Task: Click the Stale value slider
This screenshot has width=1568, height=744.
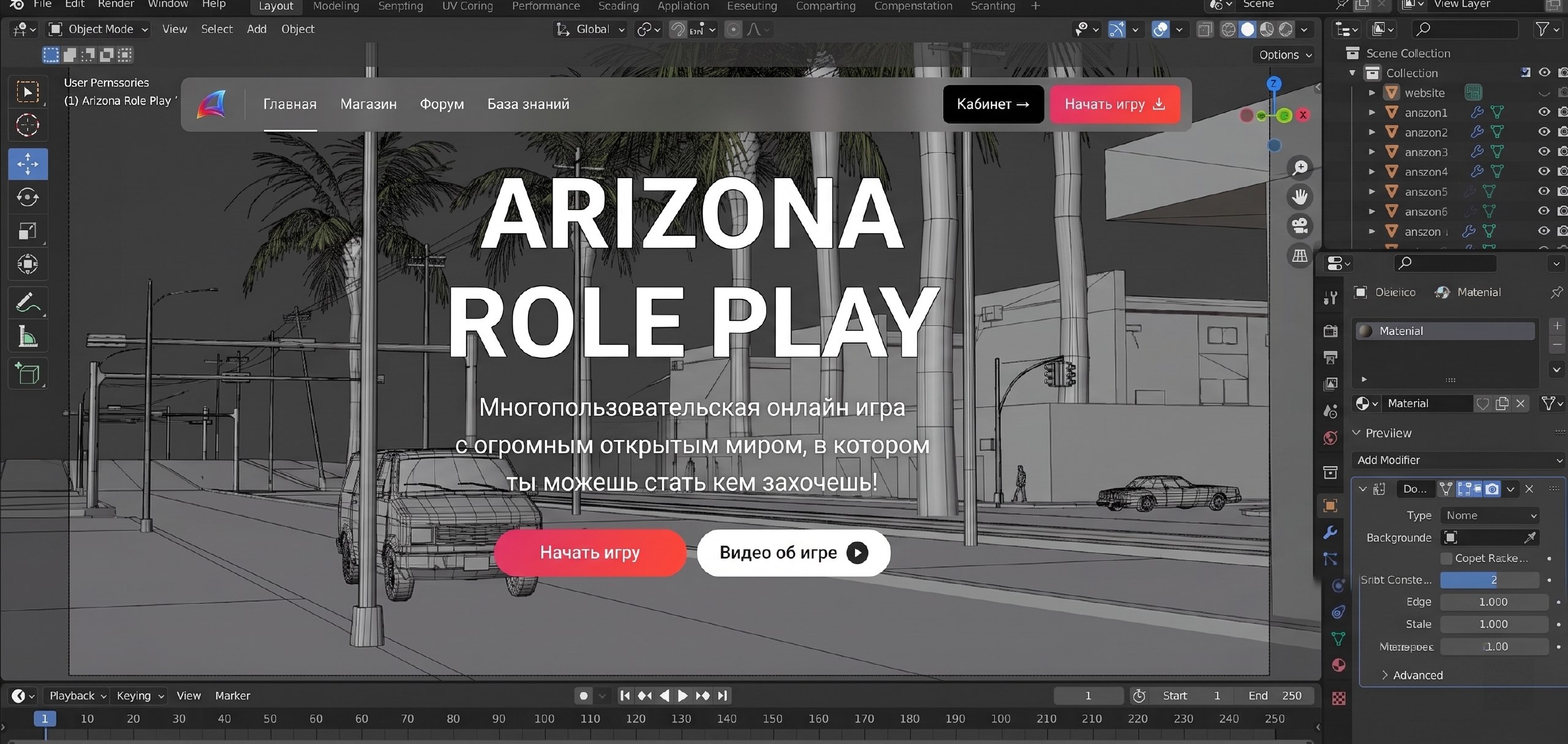Action: tap(1494, 624)
